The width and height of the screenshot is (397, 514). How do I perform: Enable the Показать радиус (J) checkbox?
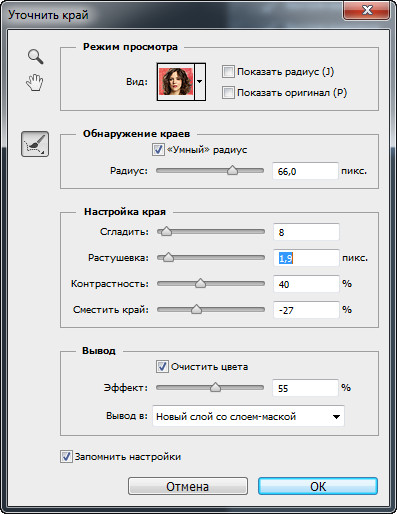(228, 72)
